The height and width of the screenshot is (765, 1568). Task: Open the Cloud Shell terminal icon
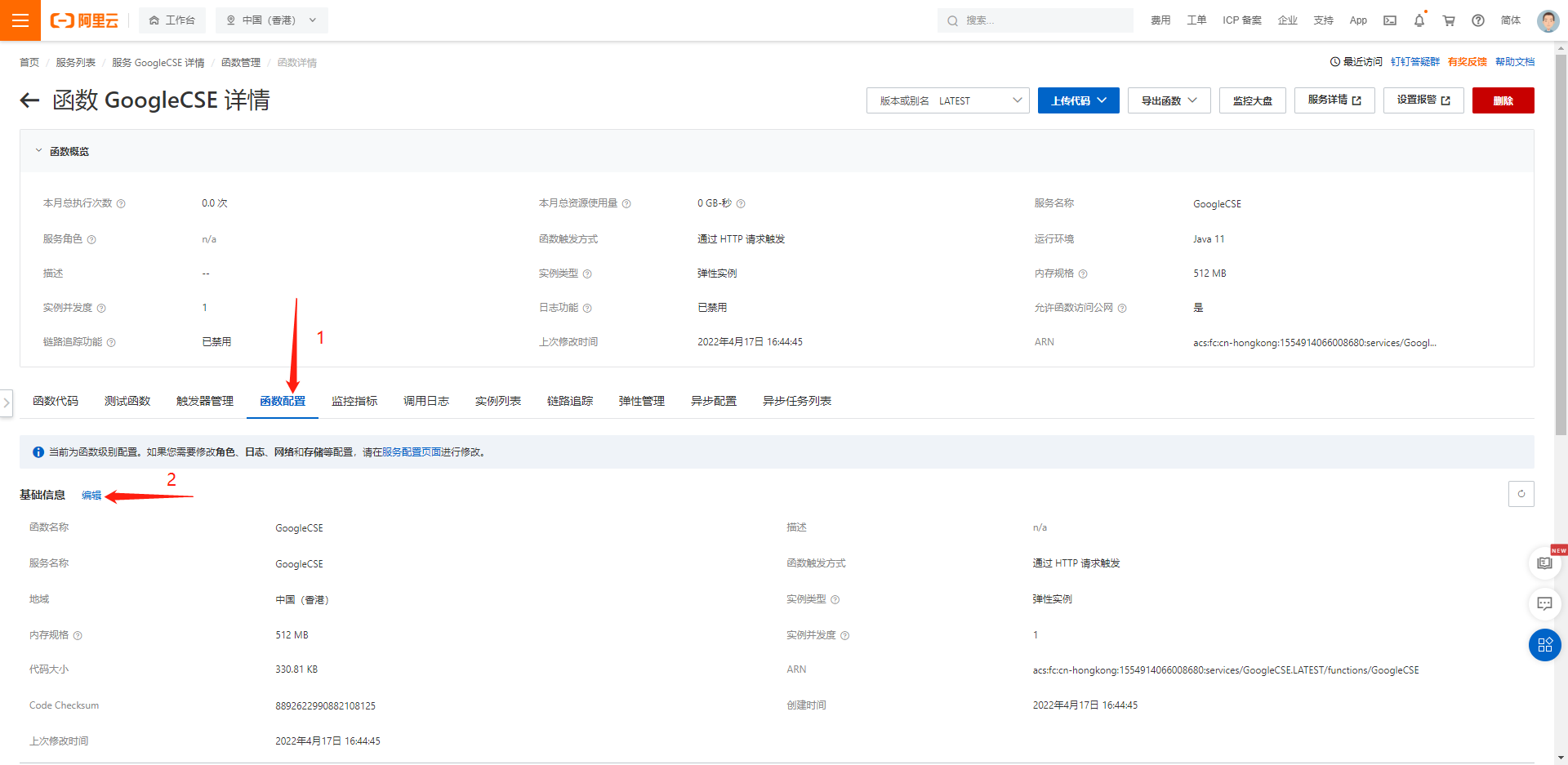[1390, 20]
